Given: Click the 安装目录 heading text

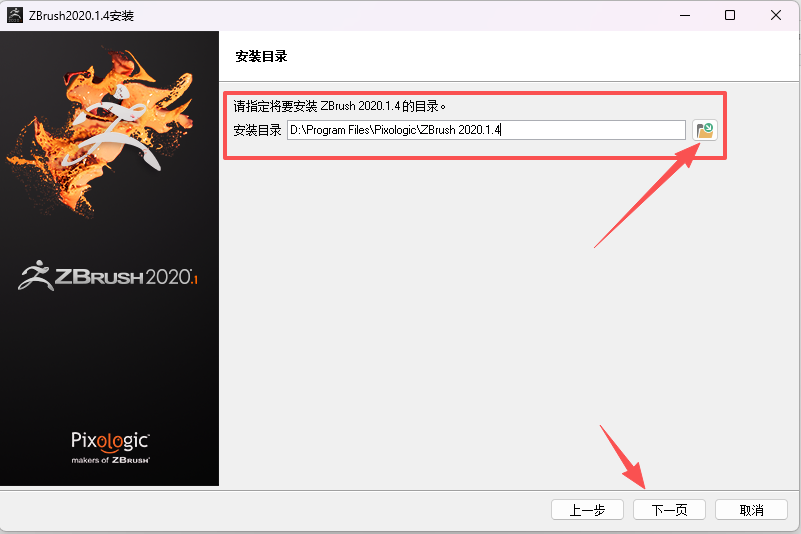Looking at the screenshot, I should 261,56.
